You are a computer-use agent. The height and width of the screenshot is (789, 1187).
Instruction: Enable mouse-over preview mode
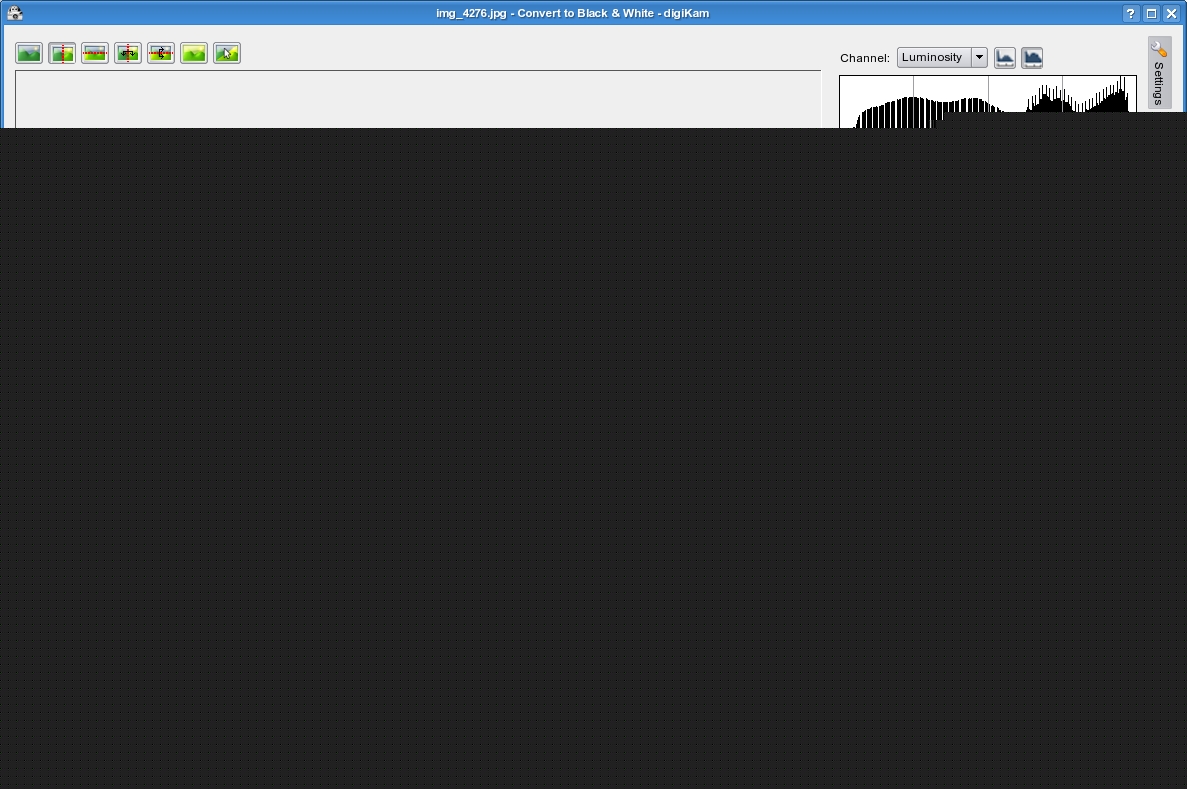(x=227, y=53)
